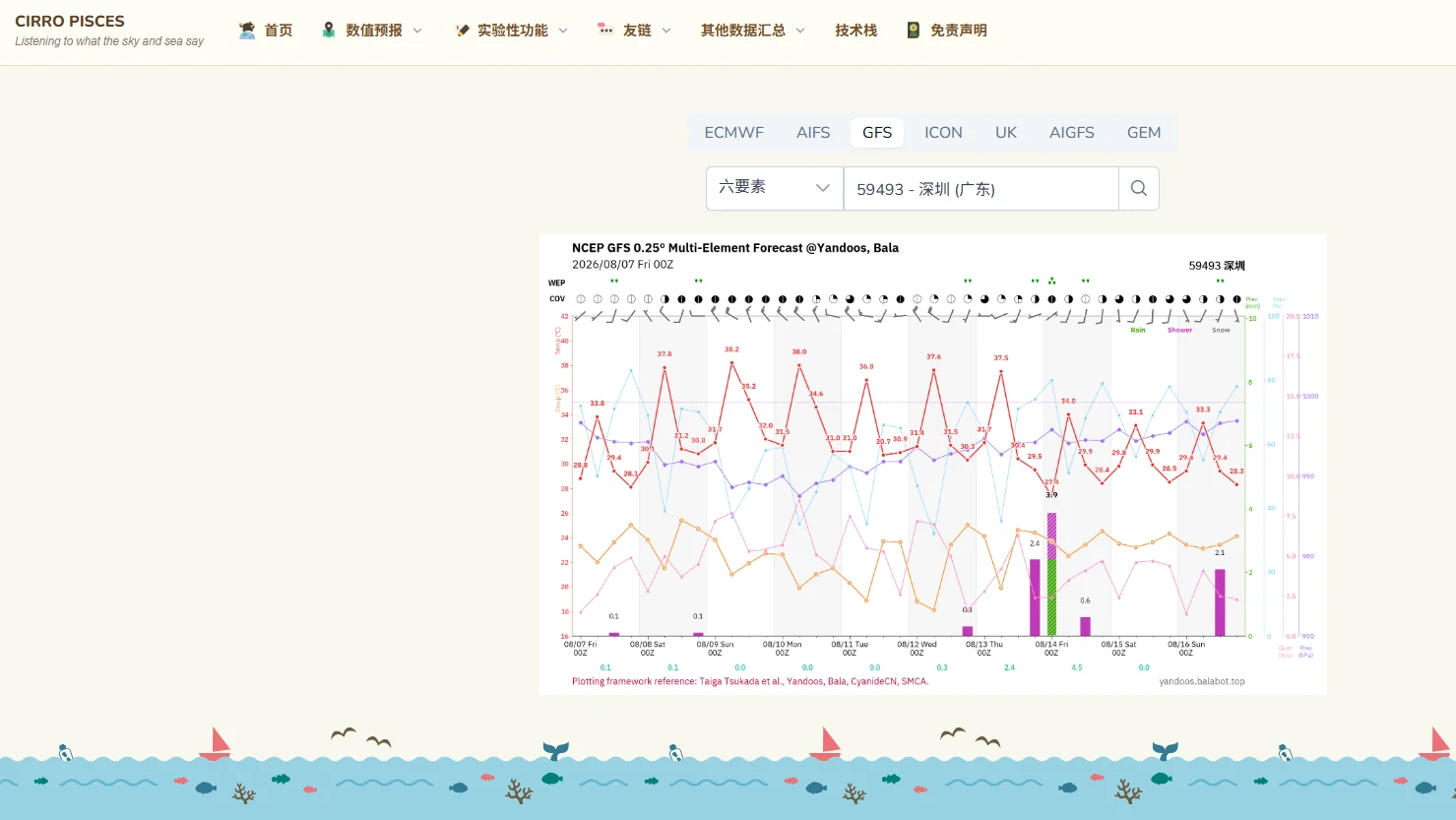The height and width of the screenshot is (820, 1456).
Task: Expand the 友链 menu chevron
Action: 666,31
